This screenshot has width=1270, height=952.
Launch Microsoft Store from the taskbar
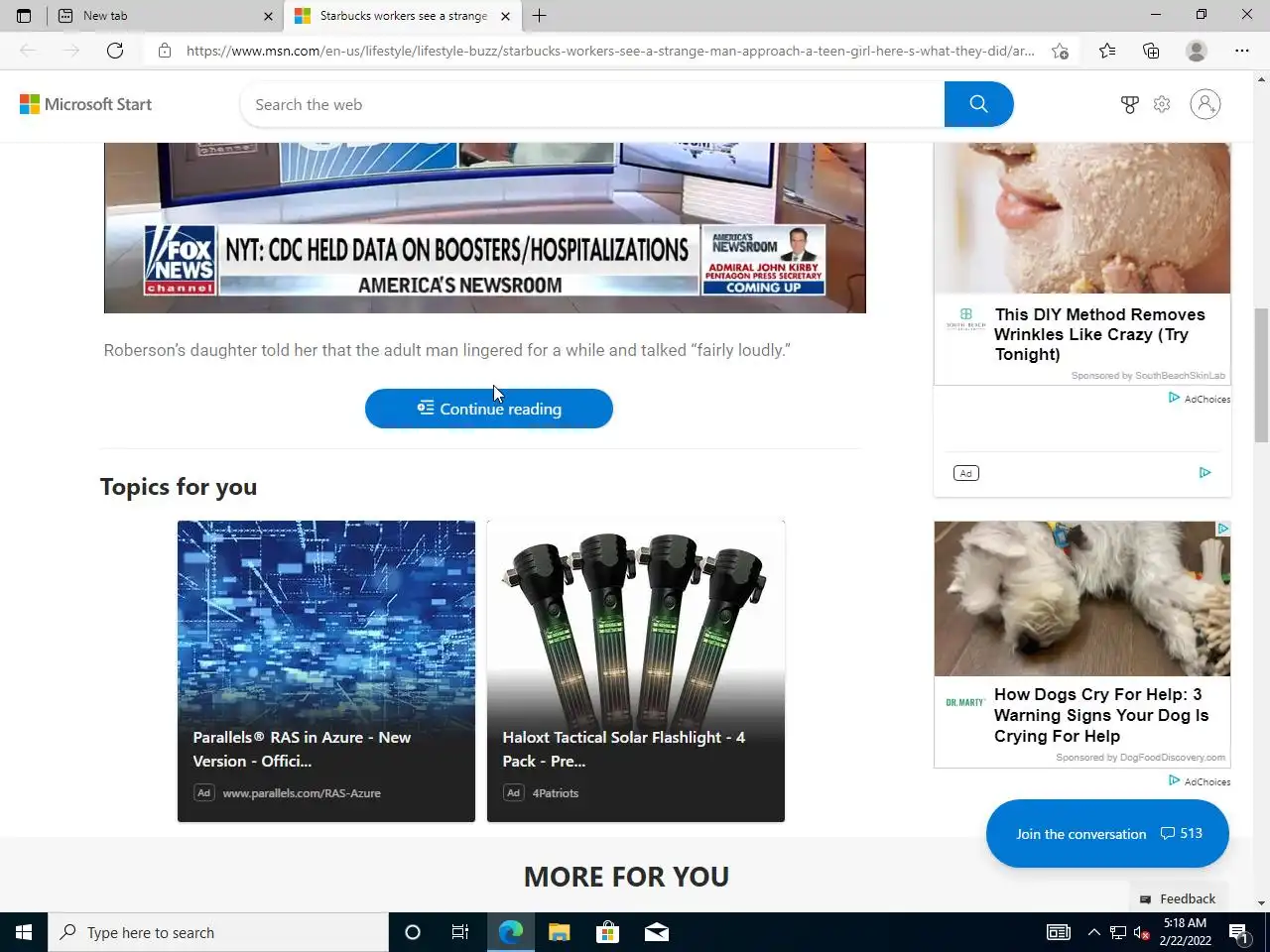607,932
